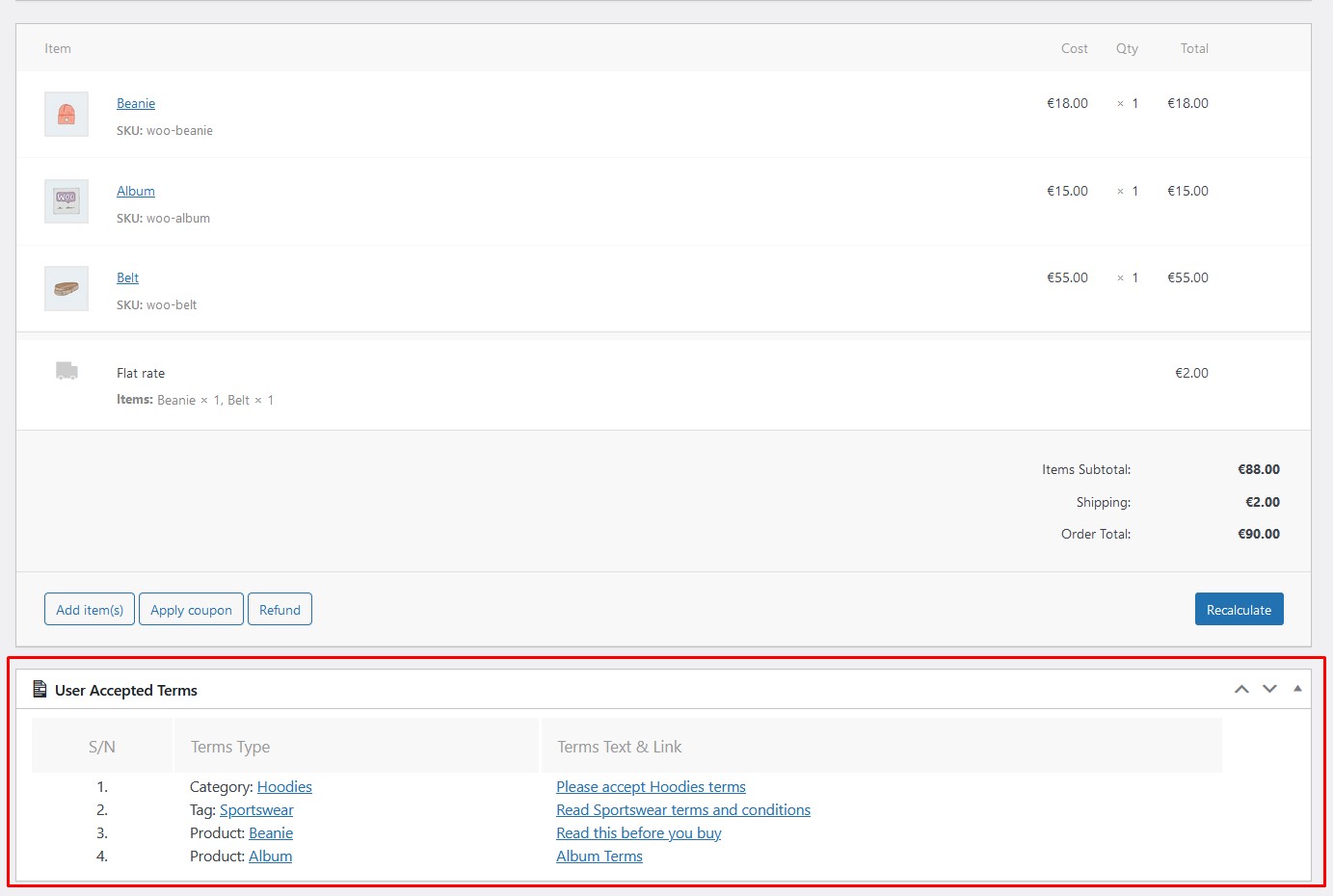
Task: Open the Album order item link
Action: point(136,191)
